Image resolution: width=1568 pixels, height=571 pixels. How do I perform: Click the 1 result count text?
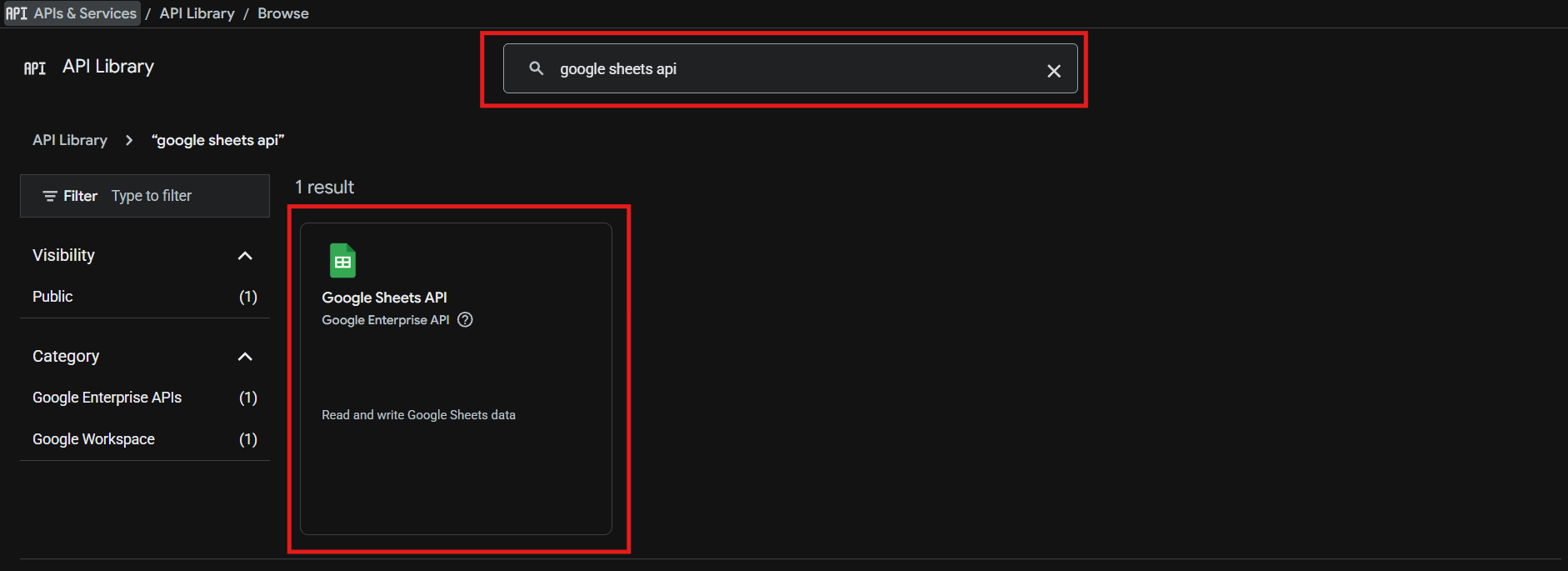pyautogui.click(x=324, y=188)
